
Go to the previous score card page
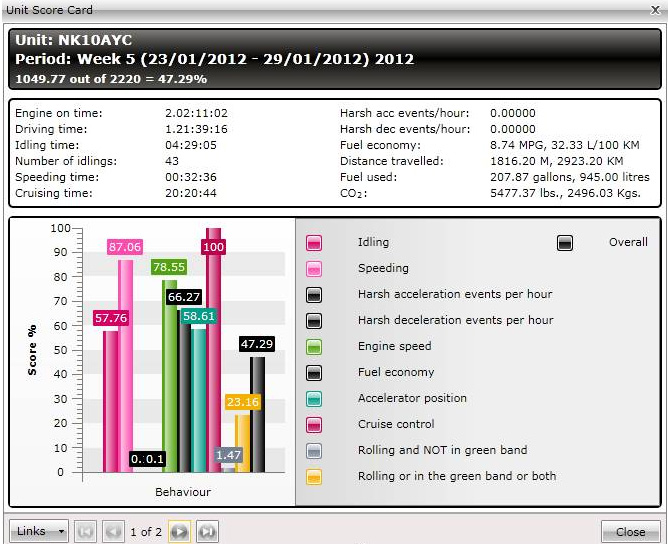tap(114, 532)
